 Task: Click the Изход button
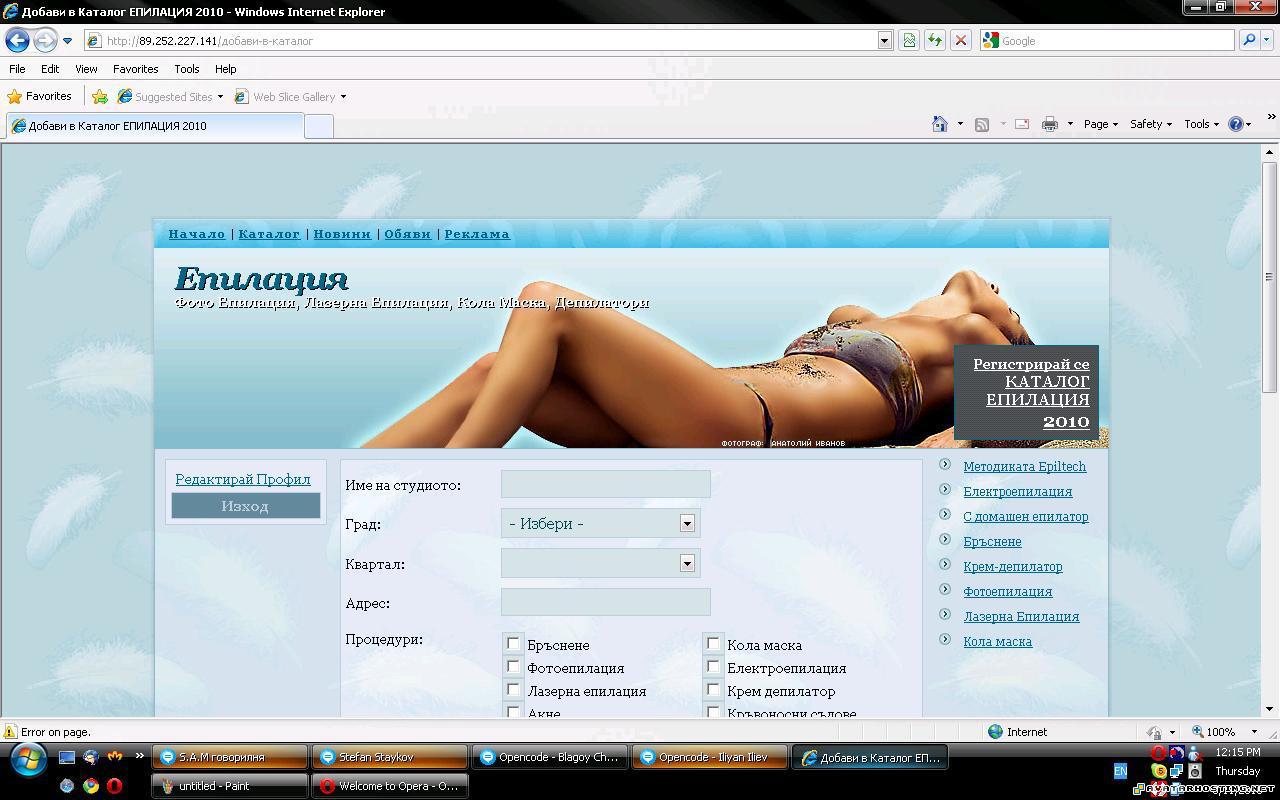pyautogui.click(x=244, y=506)
